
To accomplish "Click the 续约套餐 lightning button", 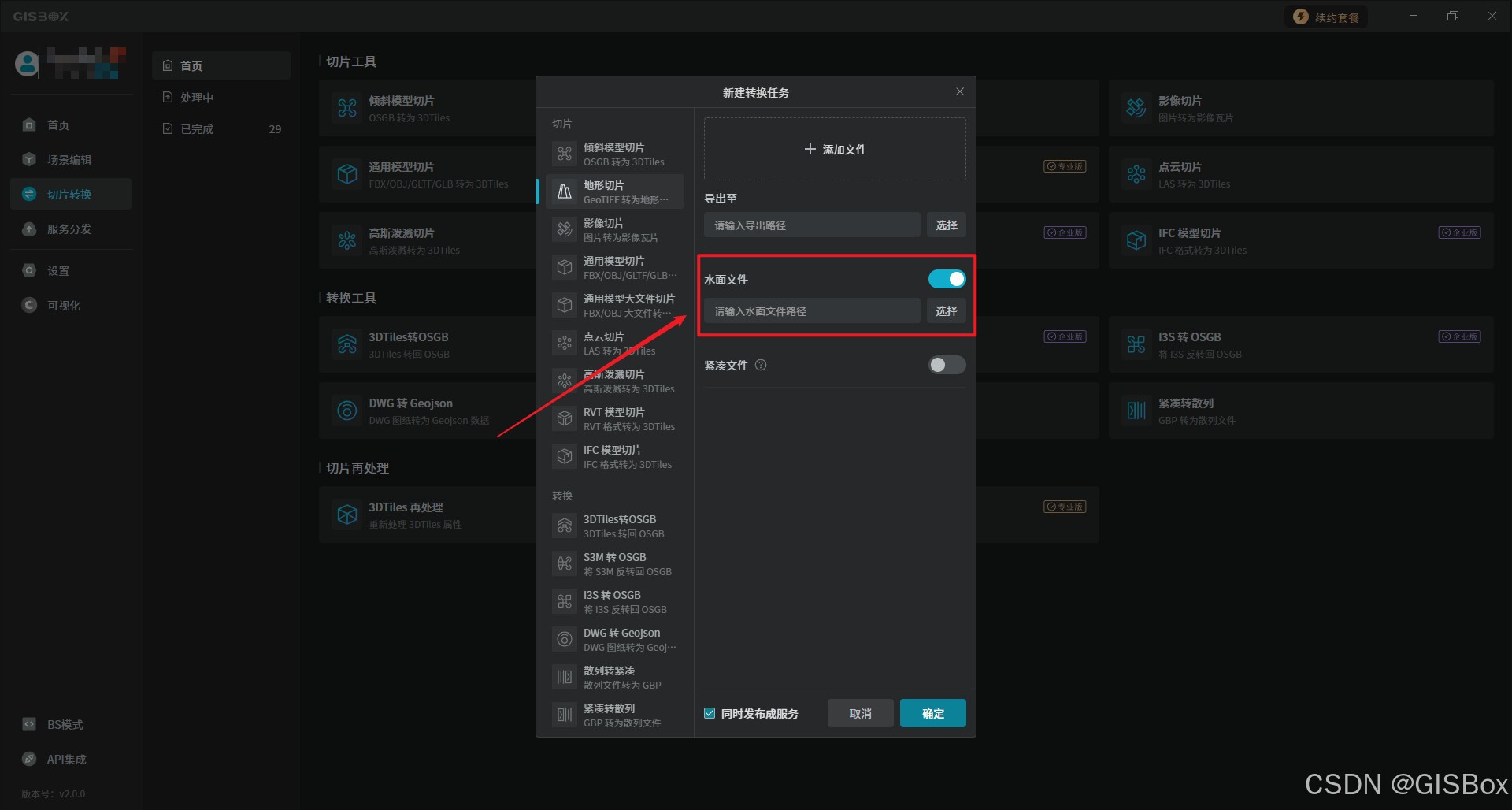I will click(x=1326, y=17).
